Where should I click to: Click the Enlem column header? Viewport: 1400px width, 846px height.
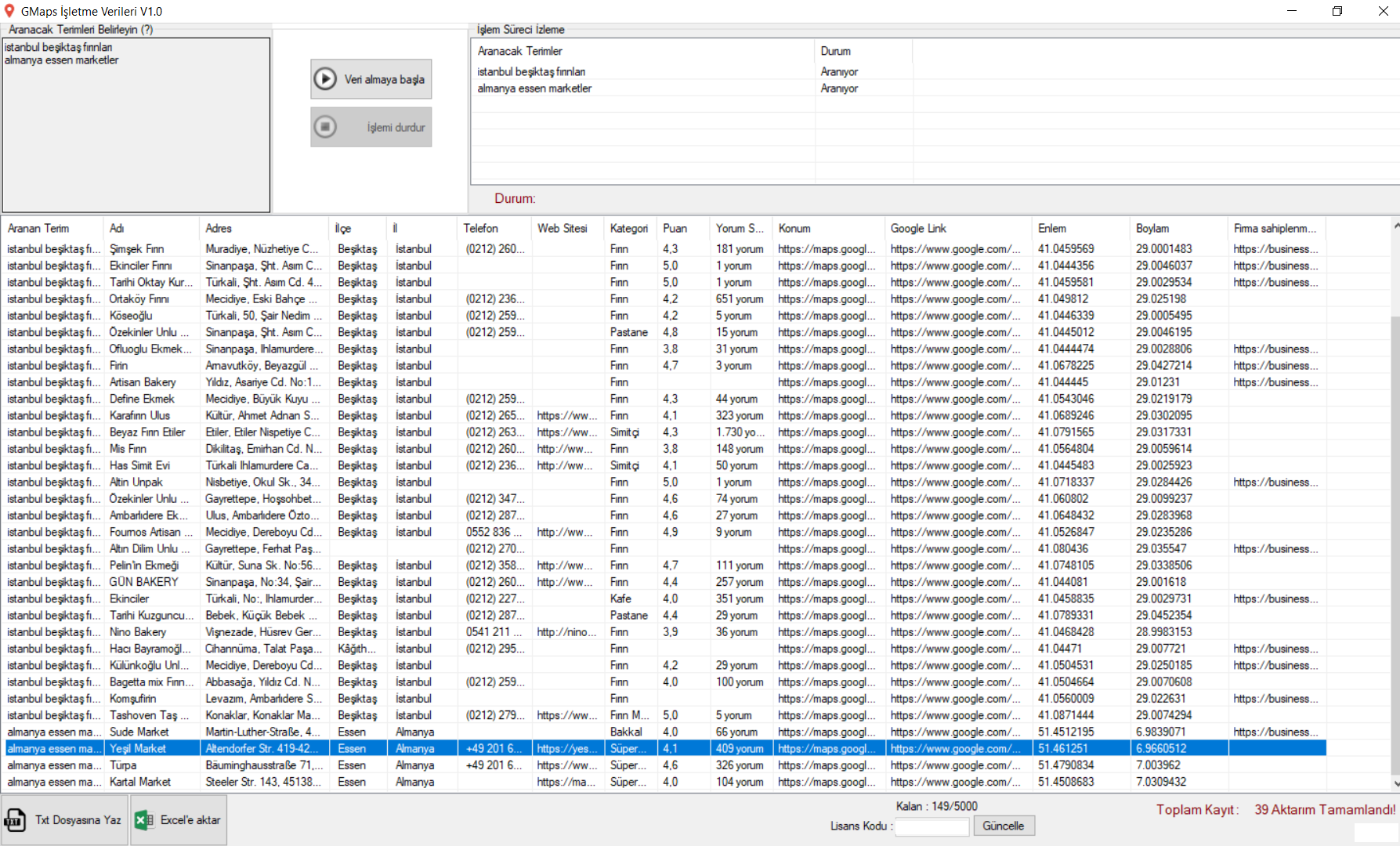(1082, 229)
